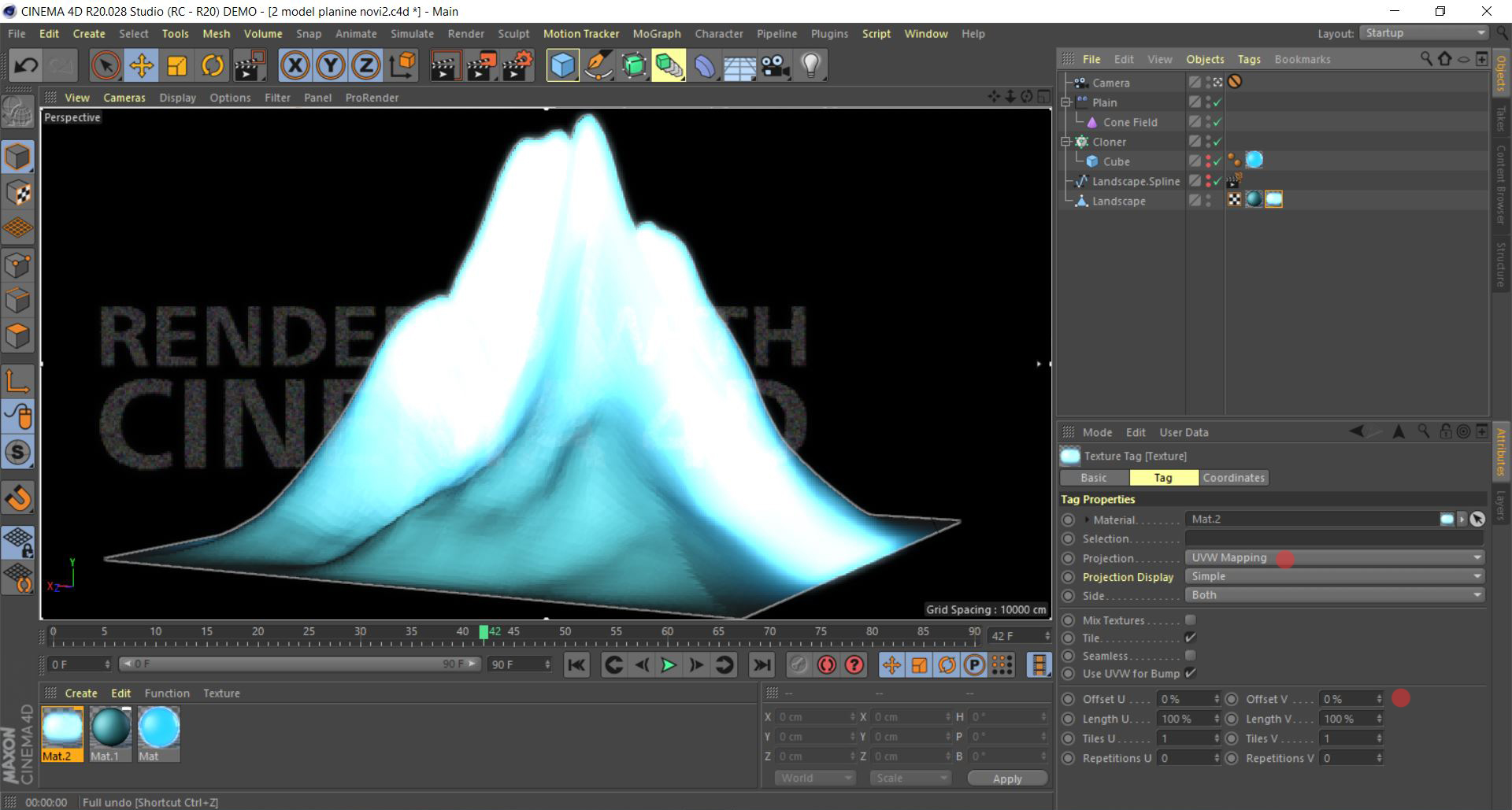Click the Apply button

1007,778
